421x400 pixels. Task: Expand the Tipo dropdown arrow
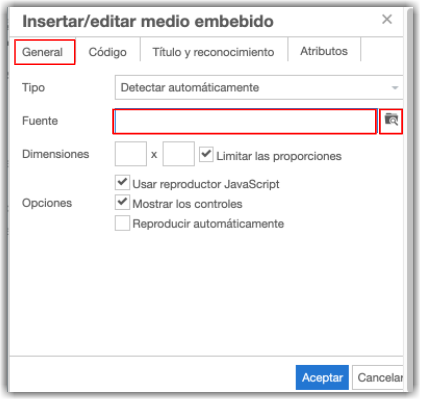tap(395, 88)
